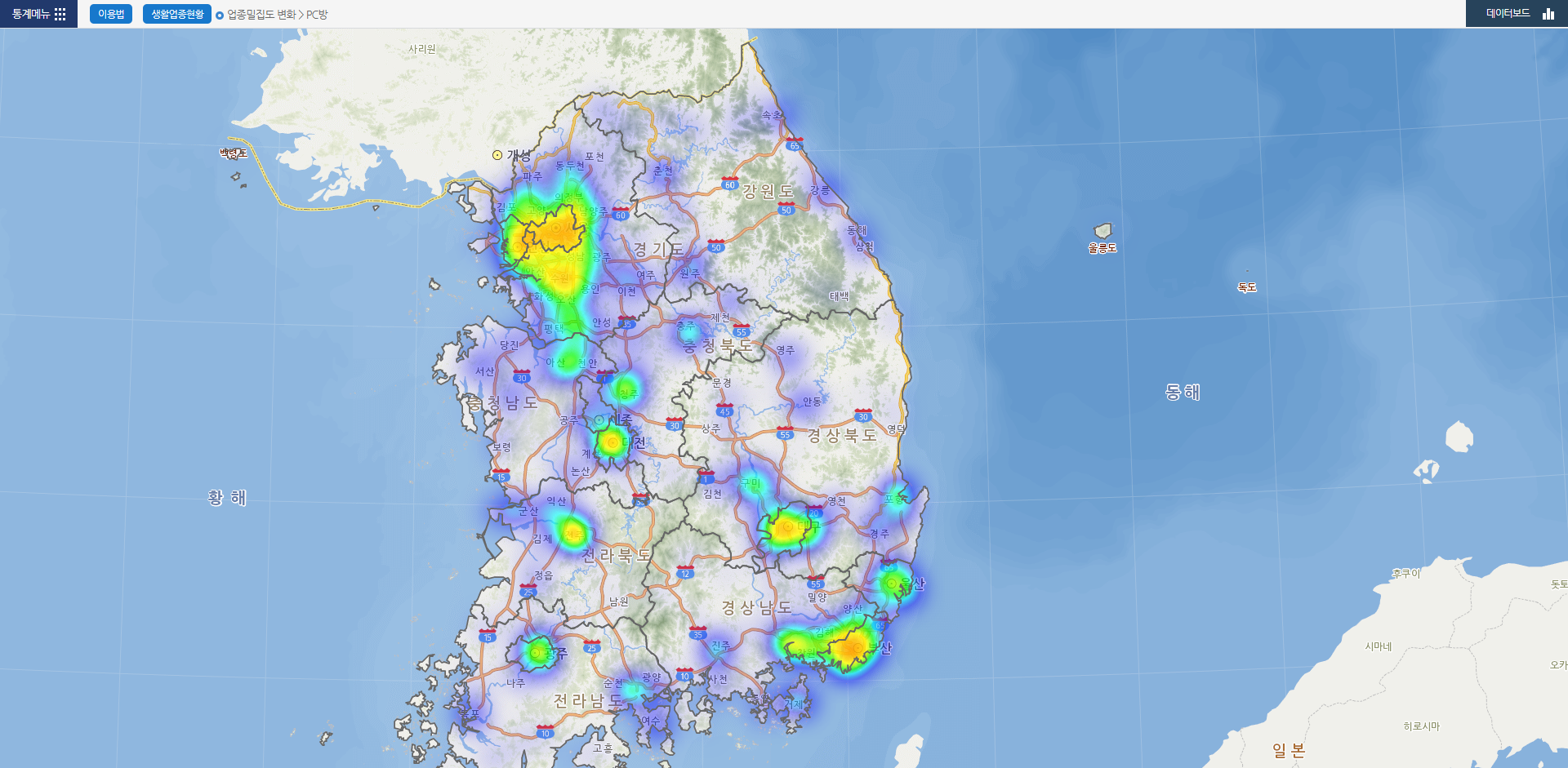This screenshot has height=768, width=1568.
Task: Toggle the 생활업종현황 mode button
Action: [176, 13]
